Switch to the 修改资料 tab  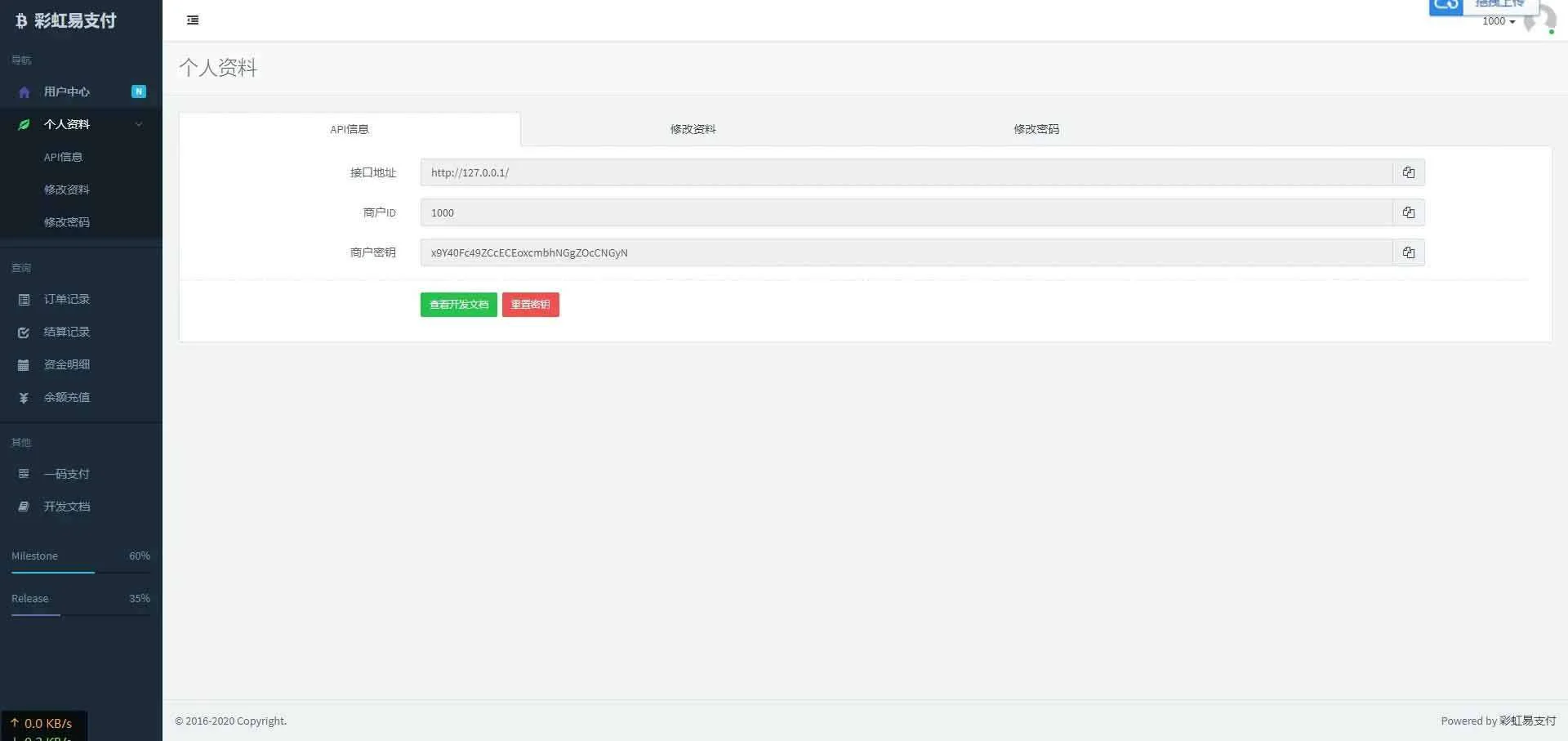click(x=693, y=129)
